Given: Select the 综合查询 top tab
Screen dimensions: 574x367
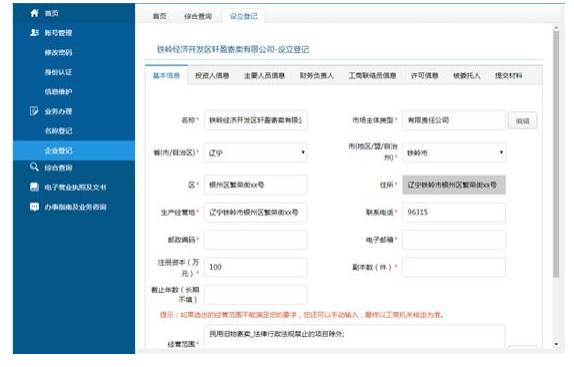Looking at the screenshot, I should click(198, 16).
